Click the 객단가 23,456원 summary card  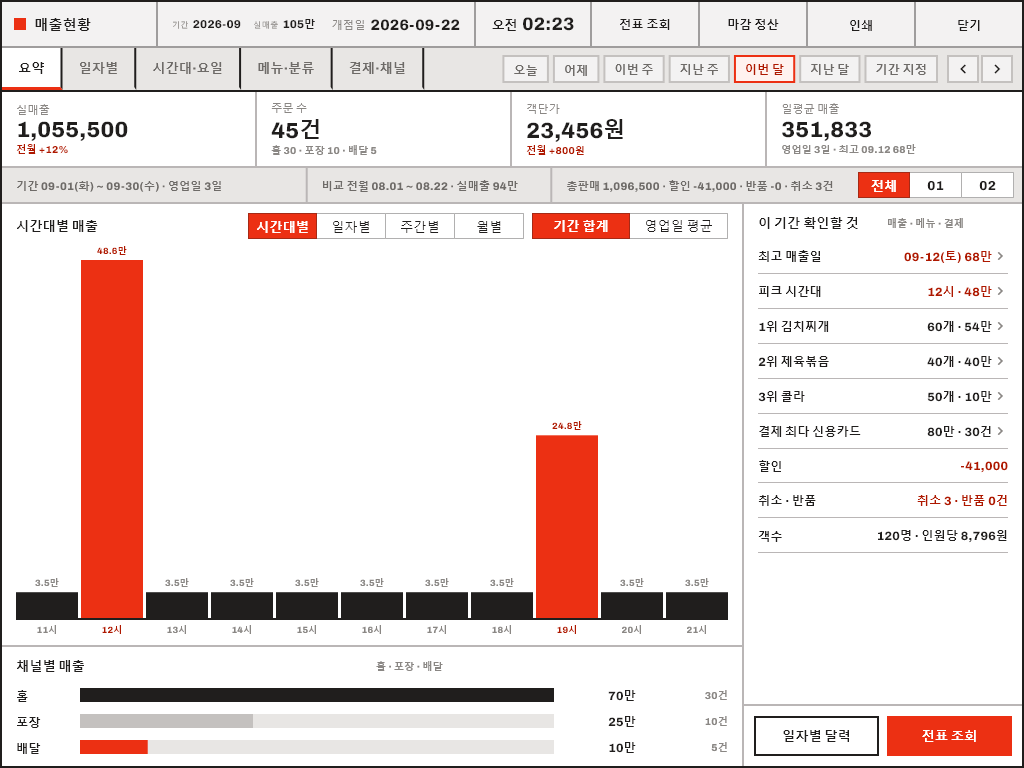pyautogui.click(x=638, y=129)
